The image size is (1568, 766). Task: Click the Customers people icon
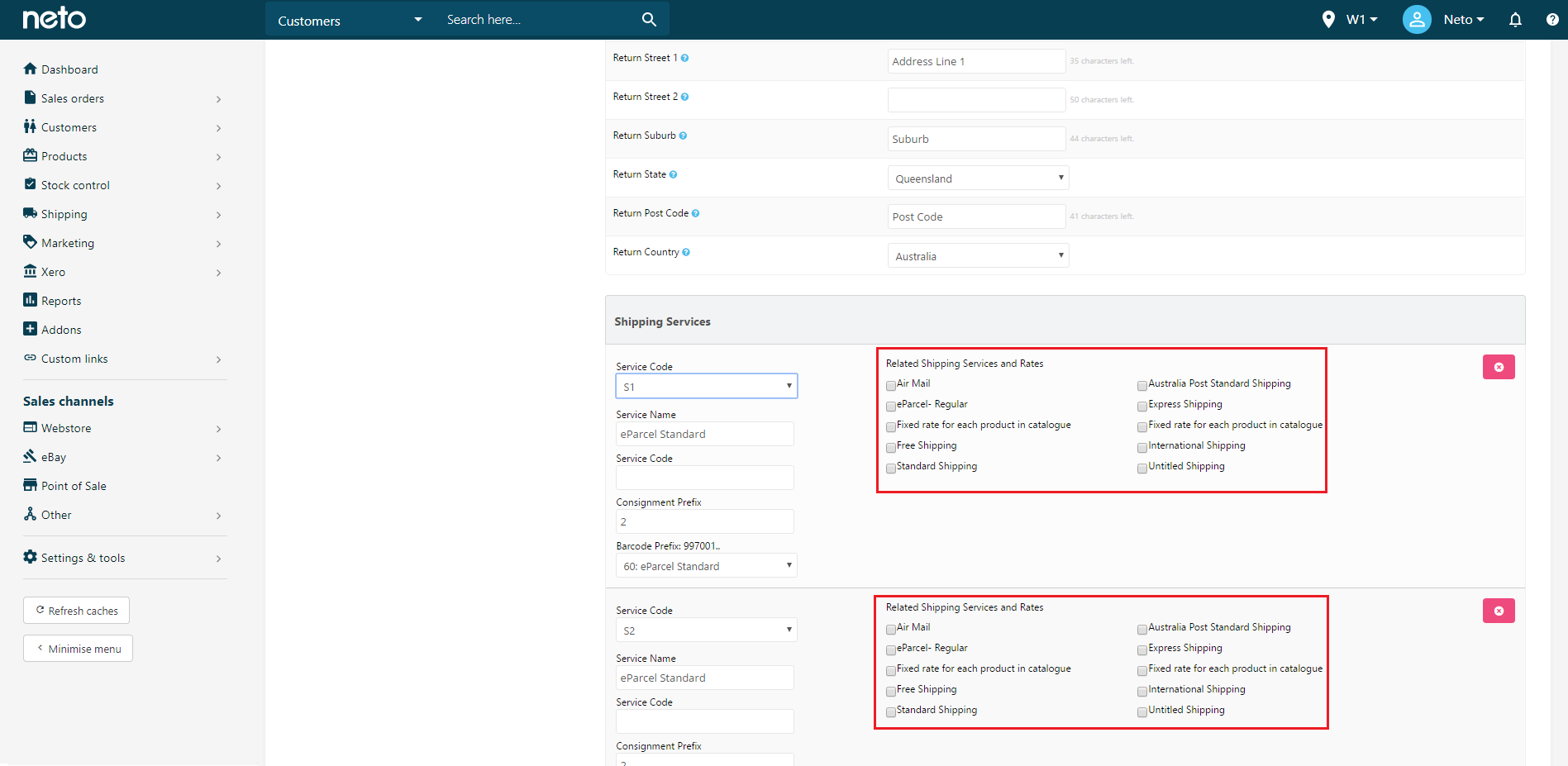click(31, 126)
